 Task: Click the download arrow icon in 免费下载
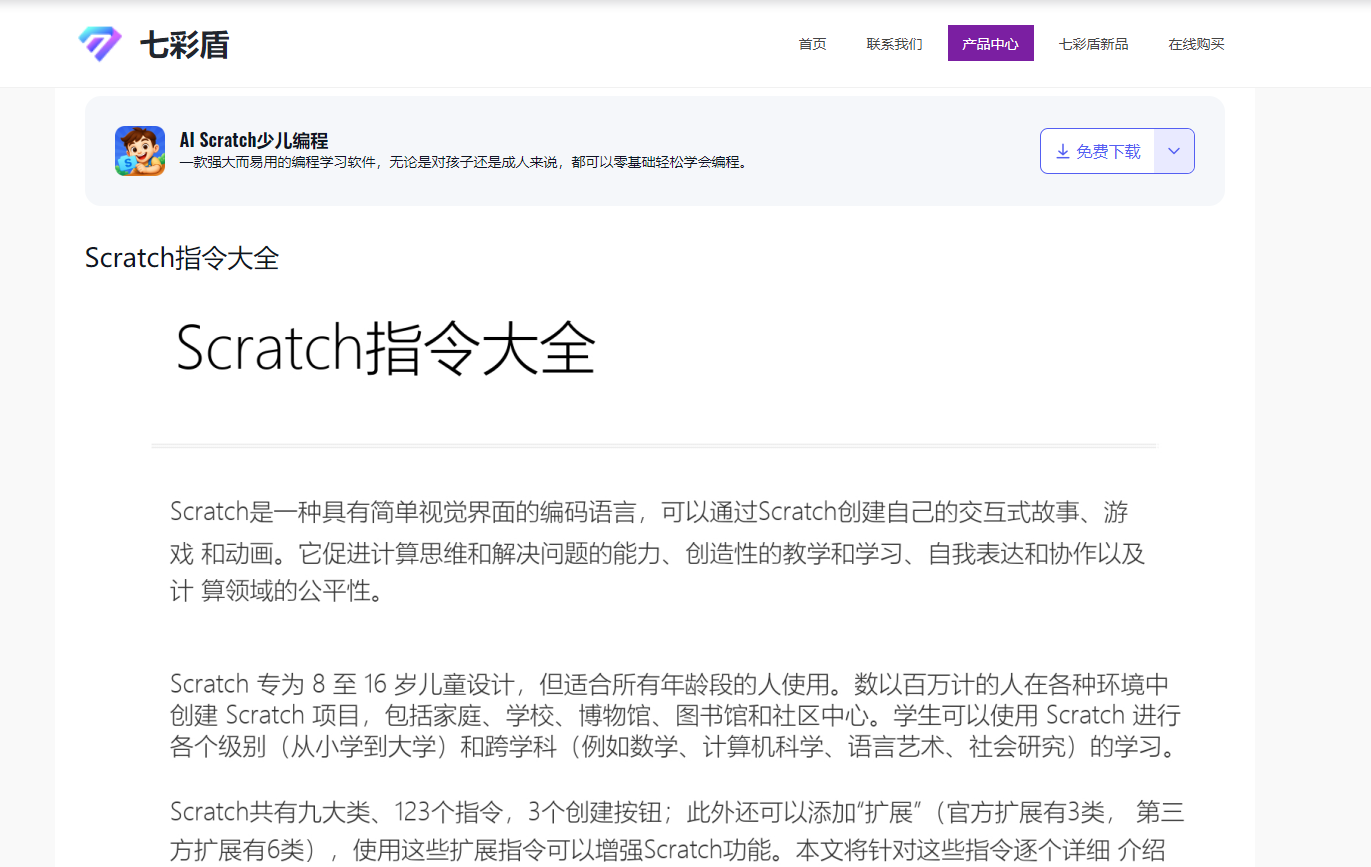pyautogui.click(x=1063, y=152)
